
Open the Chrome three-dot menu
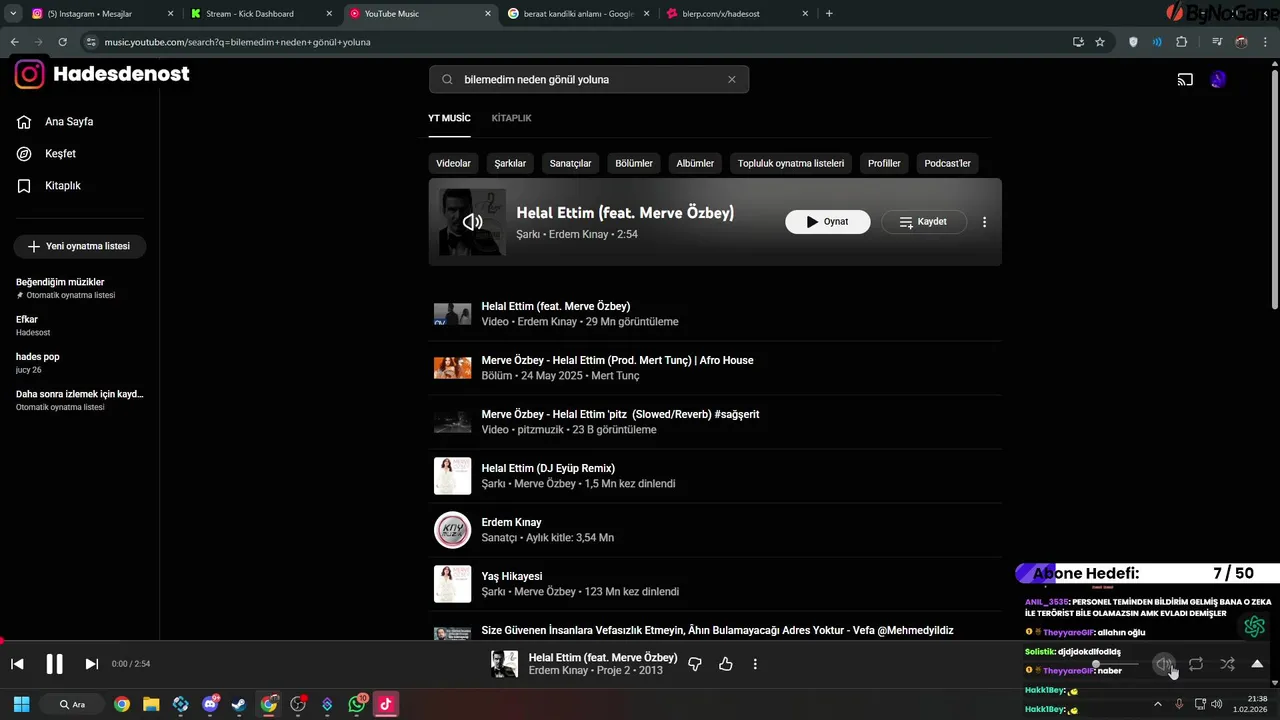pos(1266,42)
